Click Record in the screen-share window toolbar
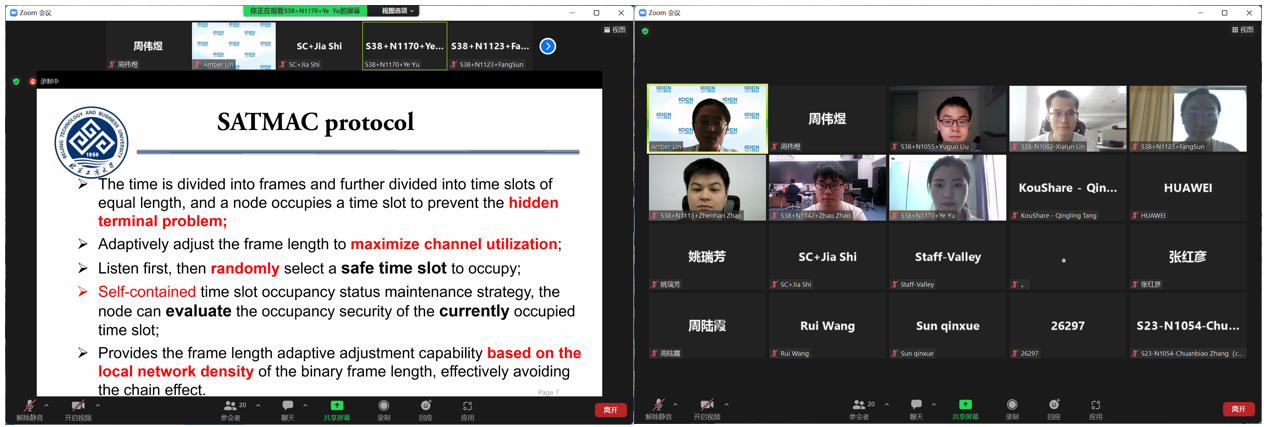 [x=383, y=409]
